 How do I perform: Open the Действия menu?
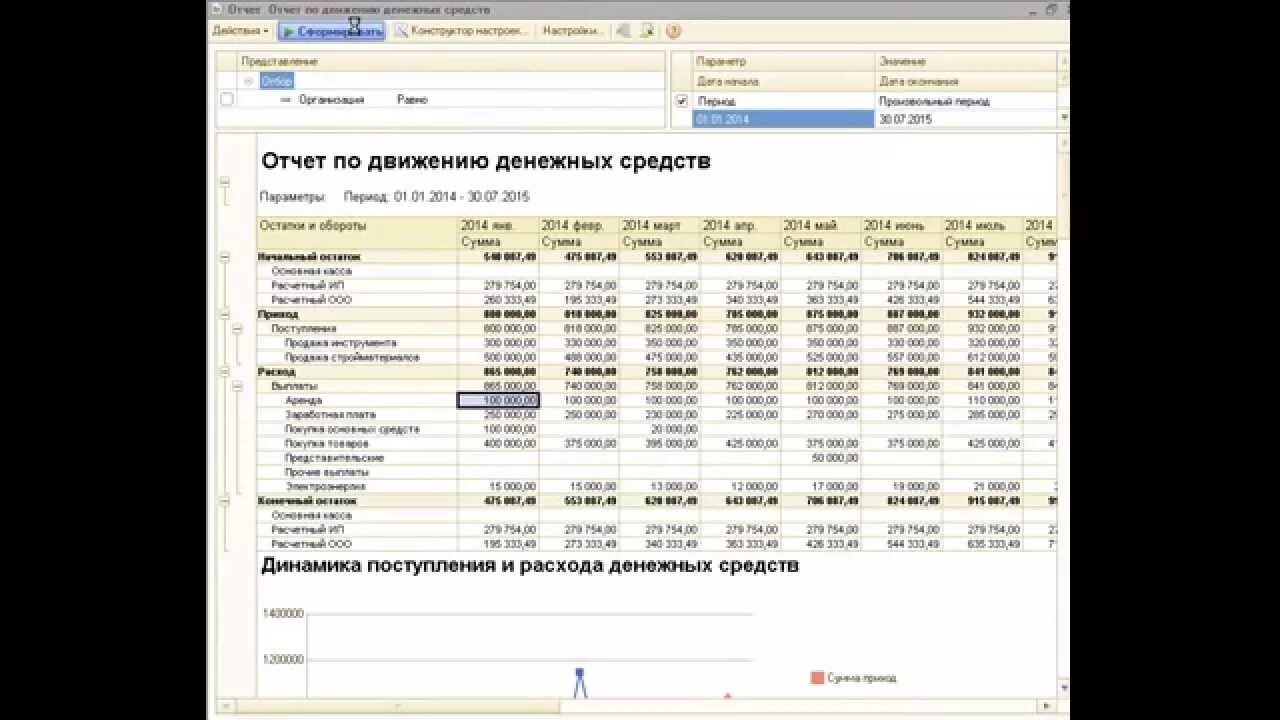coord(240,31)
